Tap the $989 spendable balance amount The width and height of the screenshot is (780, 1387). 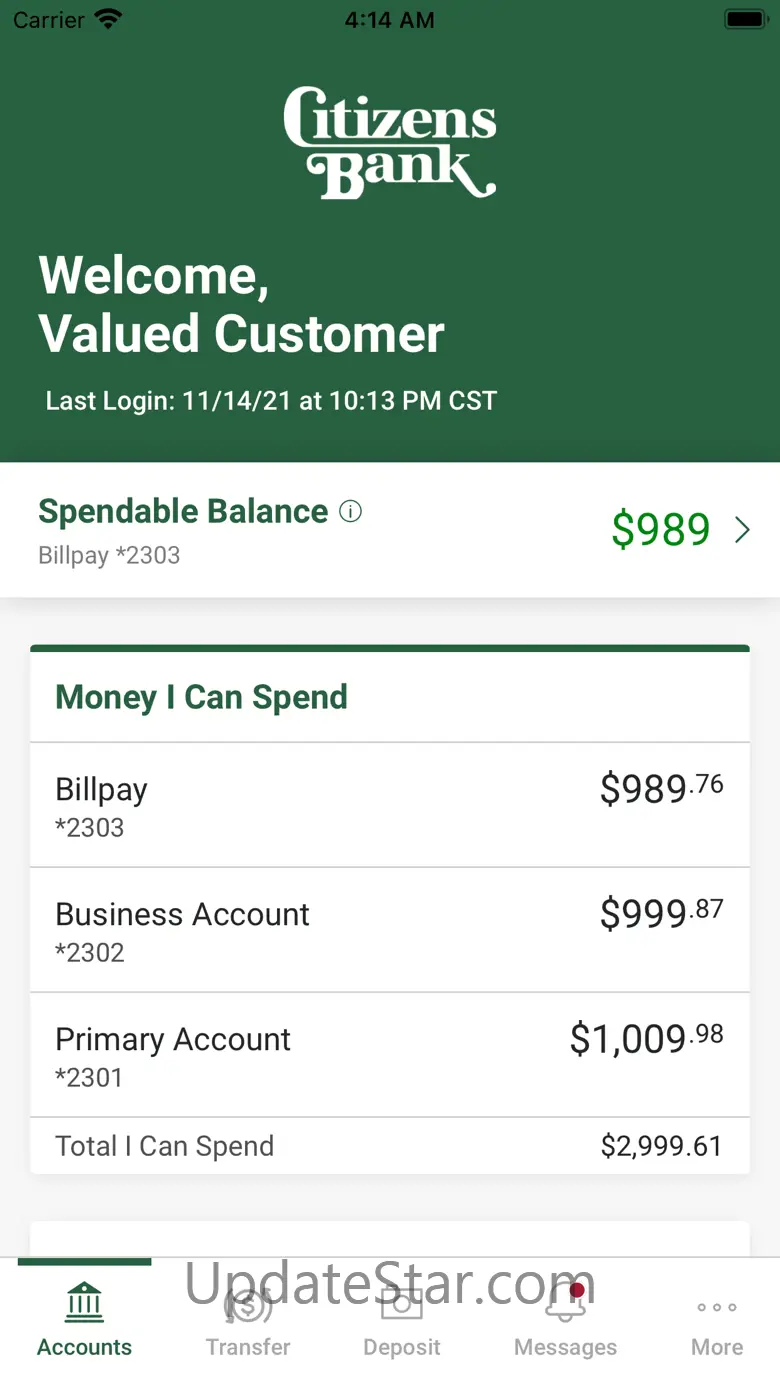(x=660, y=530)
